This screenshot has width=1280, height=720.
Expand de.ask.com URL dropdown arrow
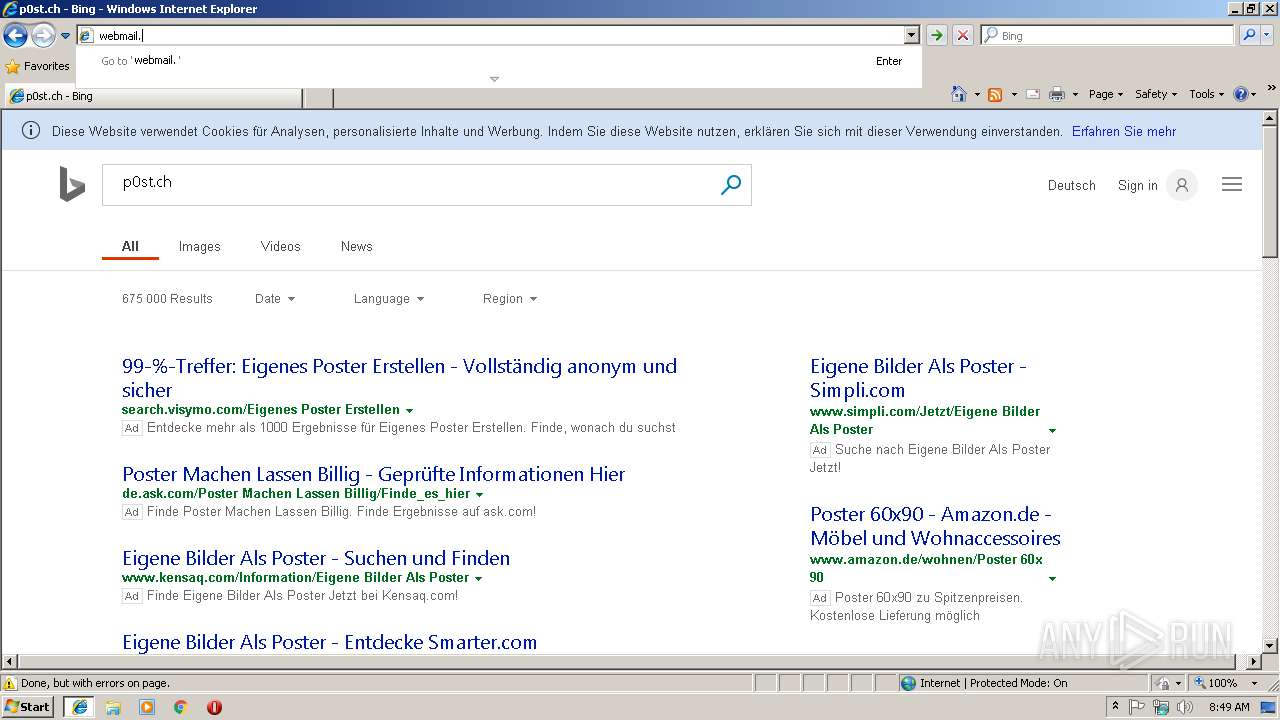tap(479, 494)
